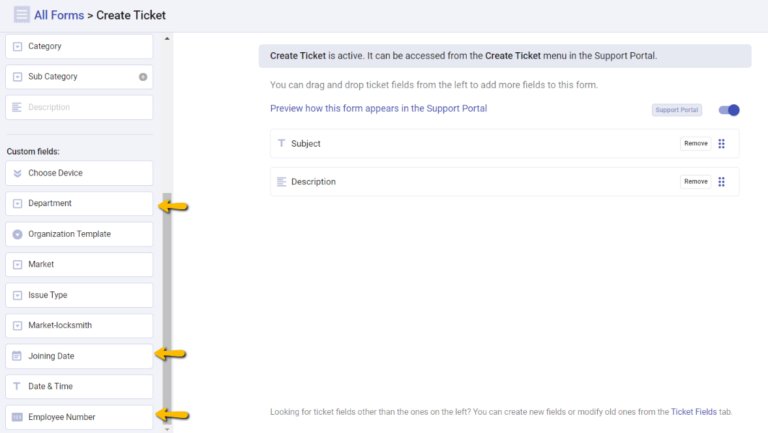
Task: Click the Subject row text-type icon
Action: [x=282, y=143]
